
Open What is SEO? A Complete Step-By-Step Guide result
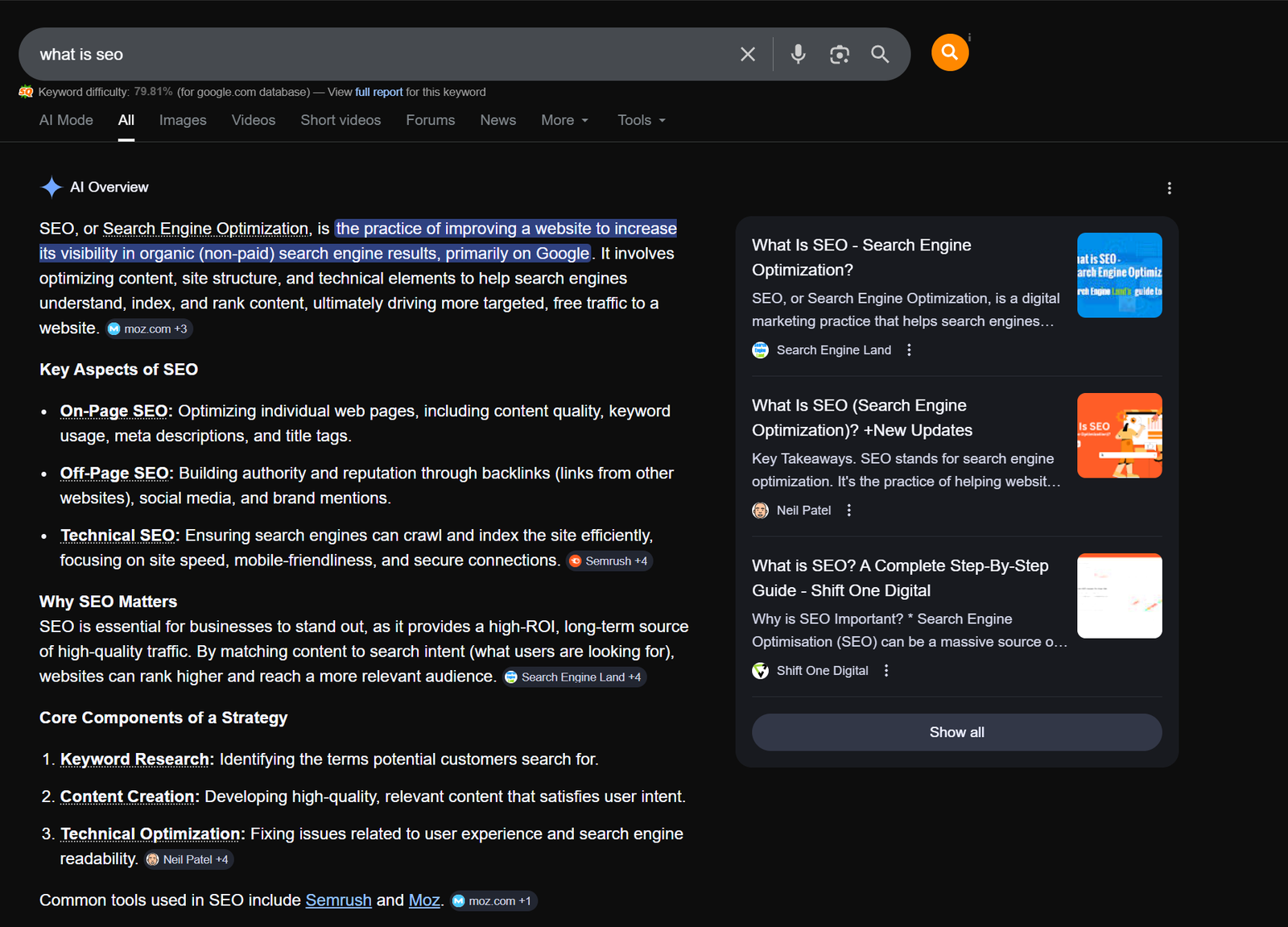click(x=900, y=577)
